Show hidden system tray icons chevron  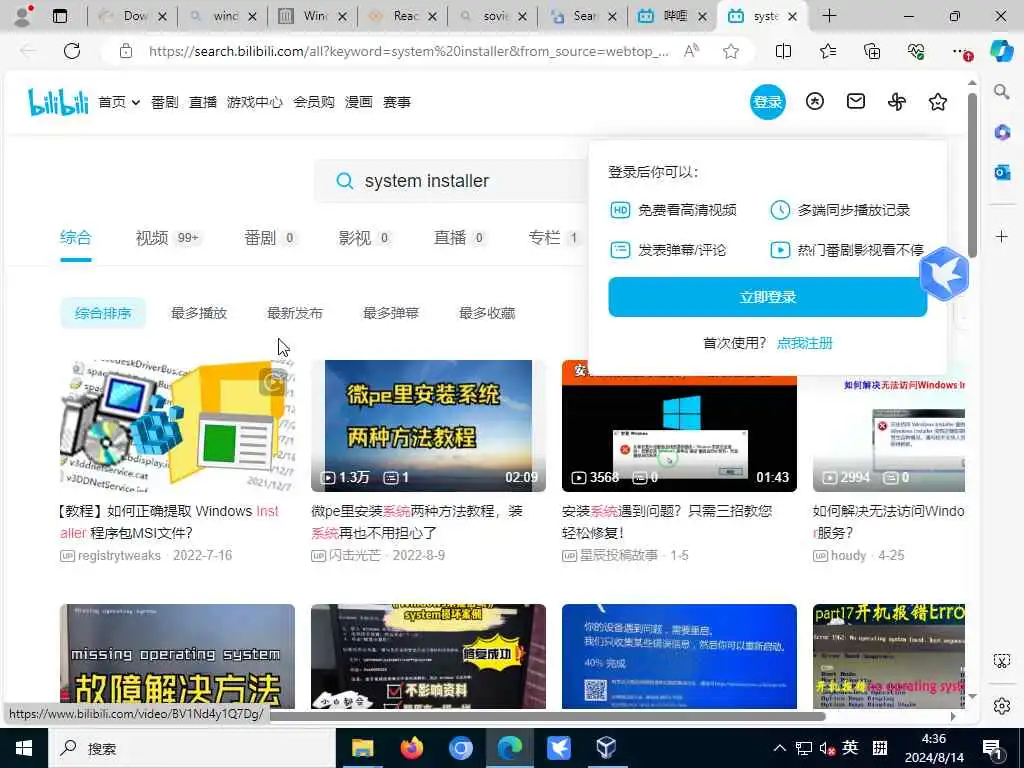pyautogui.click(x=780, y=748)
